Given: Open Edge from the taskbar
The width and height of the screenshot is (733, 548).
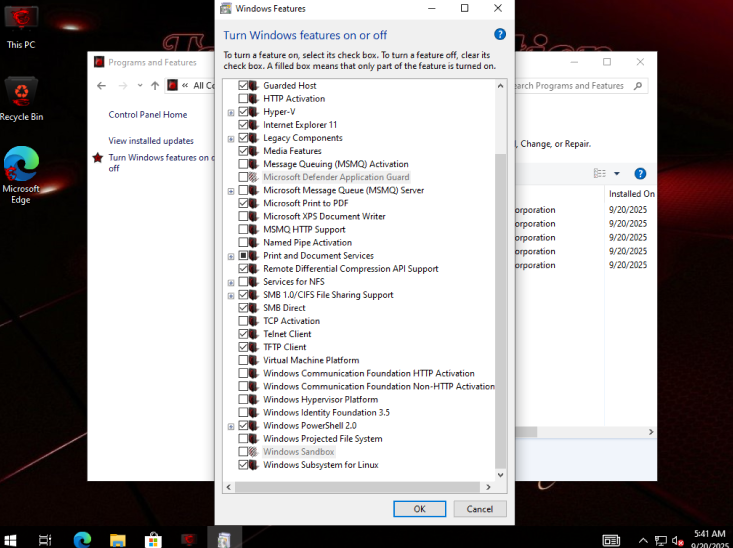Looking at the screenshot, I should [82, 540].
